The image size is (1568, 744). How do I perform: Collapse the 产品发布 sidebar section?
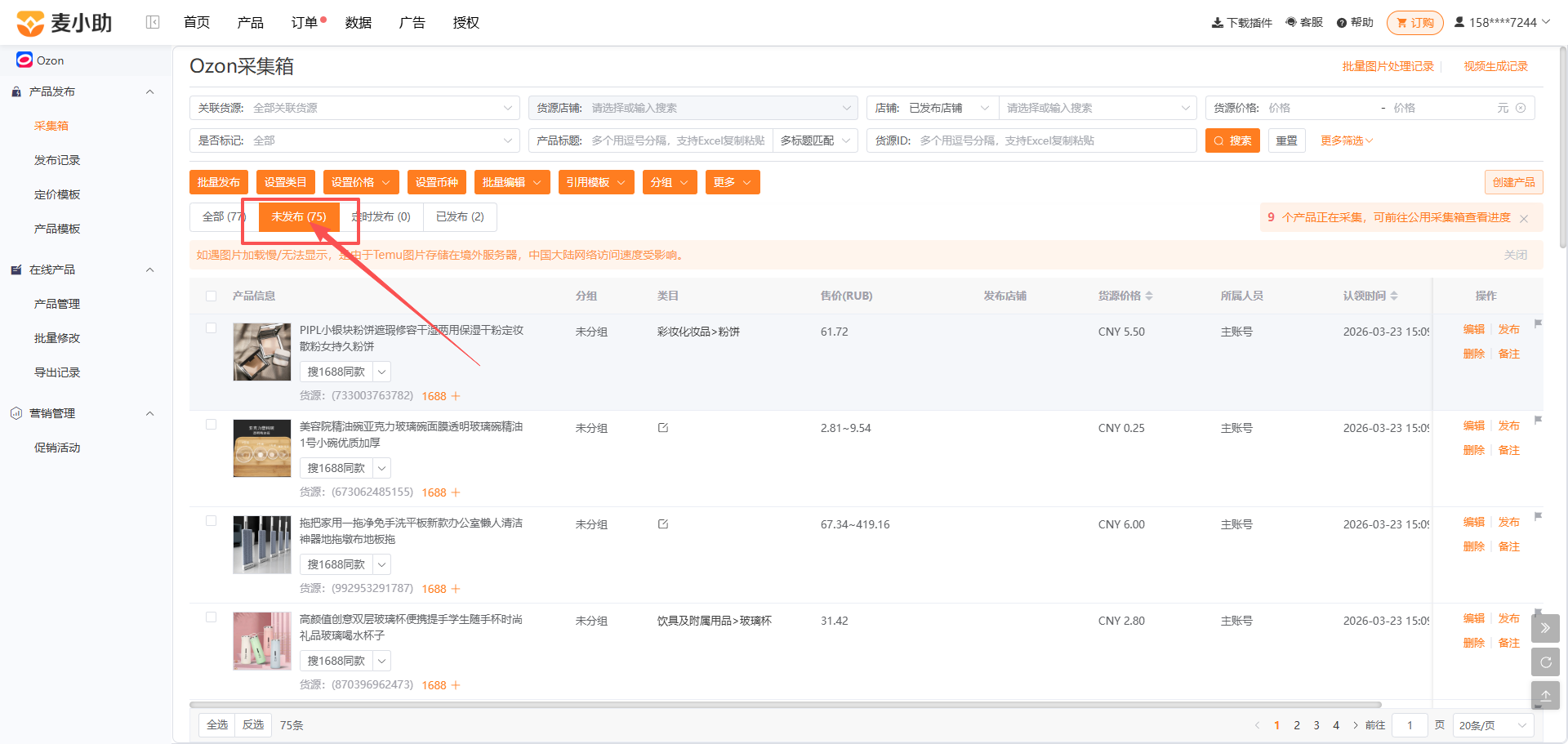coord(150,91)
